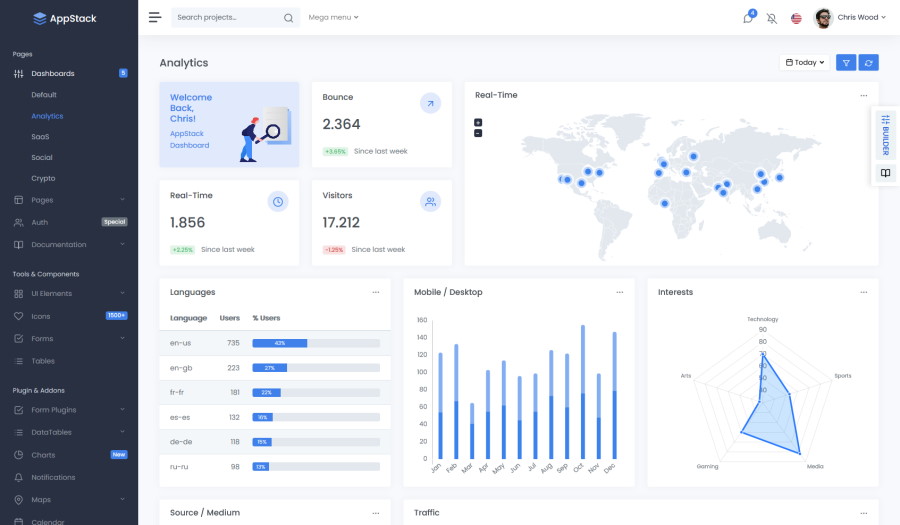Click the muted notifications bell icon

771,18
